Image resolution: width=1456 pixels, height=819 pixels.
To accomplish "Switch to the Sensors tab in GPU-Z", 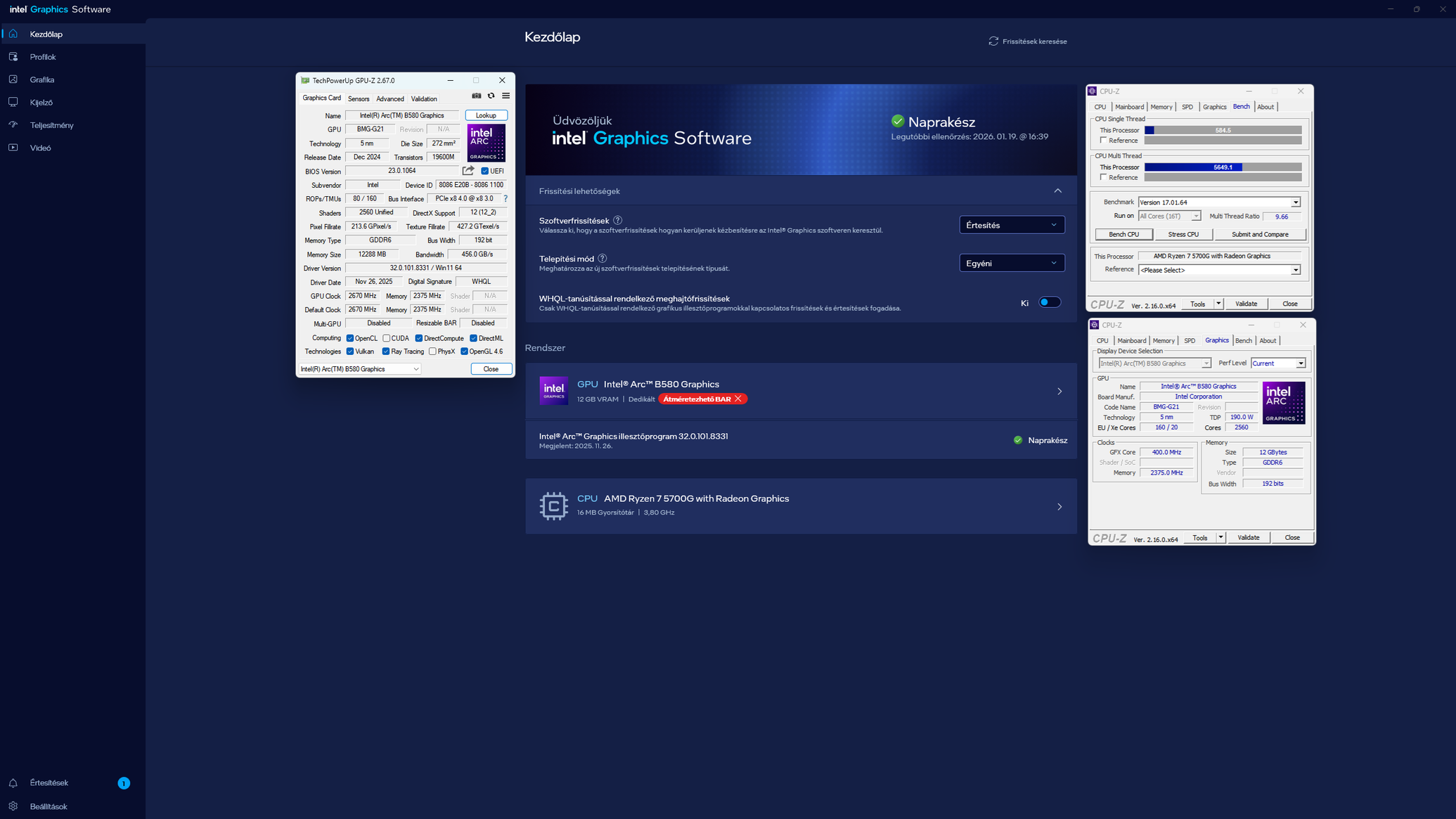I will point(359,99).
